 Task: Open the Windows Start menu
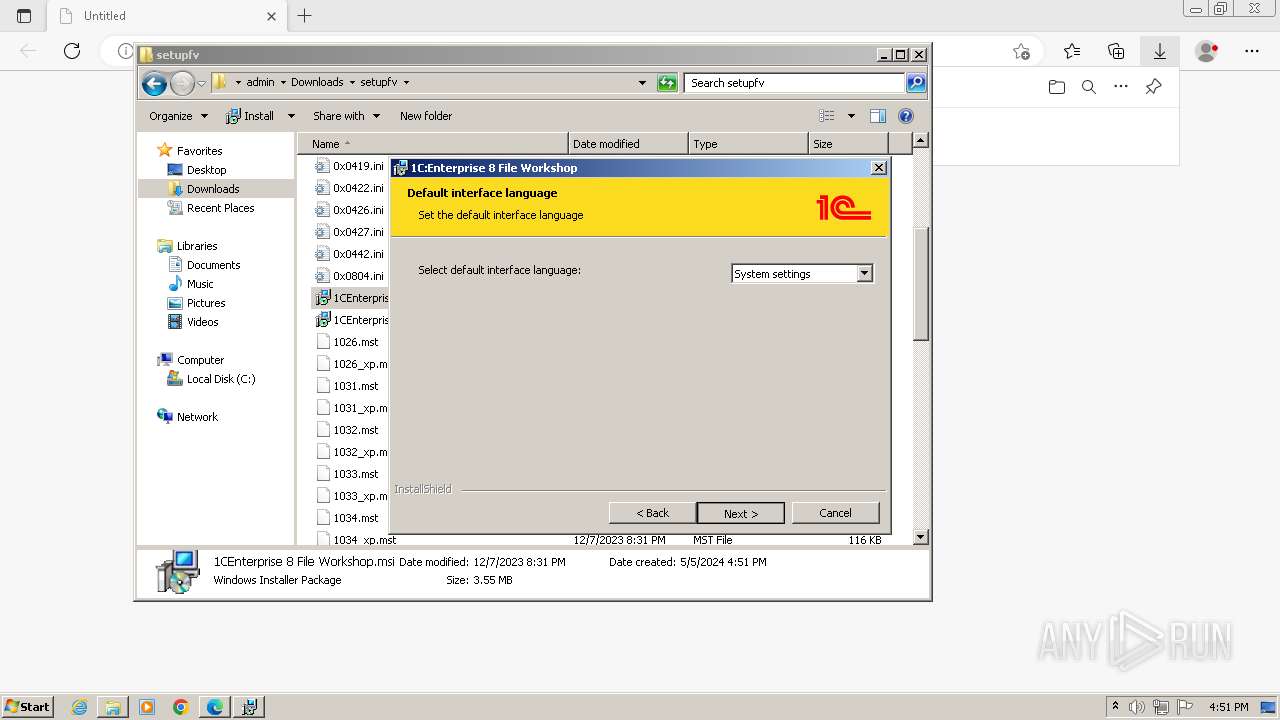tap(27, 706)
